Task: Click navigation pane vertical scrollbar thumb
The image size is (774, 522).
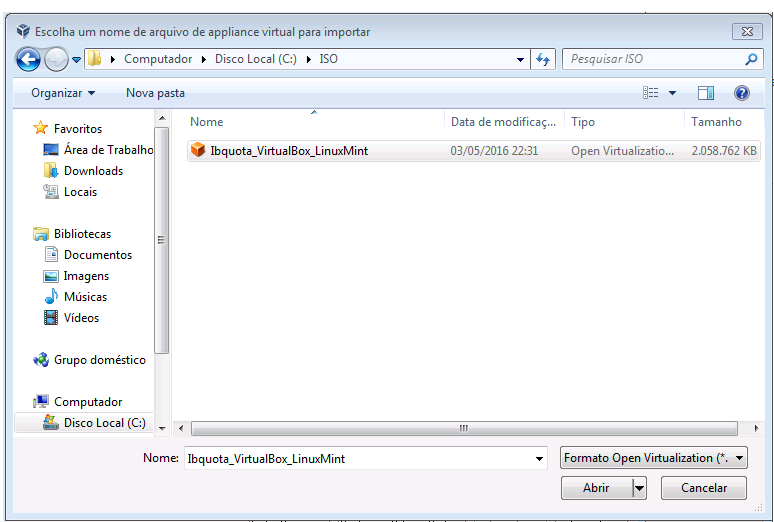Action: click(x=161, y=240)
